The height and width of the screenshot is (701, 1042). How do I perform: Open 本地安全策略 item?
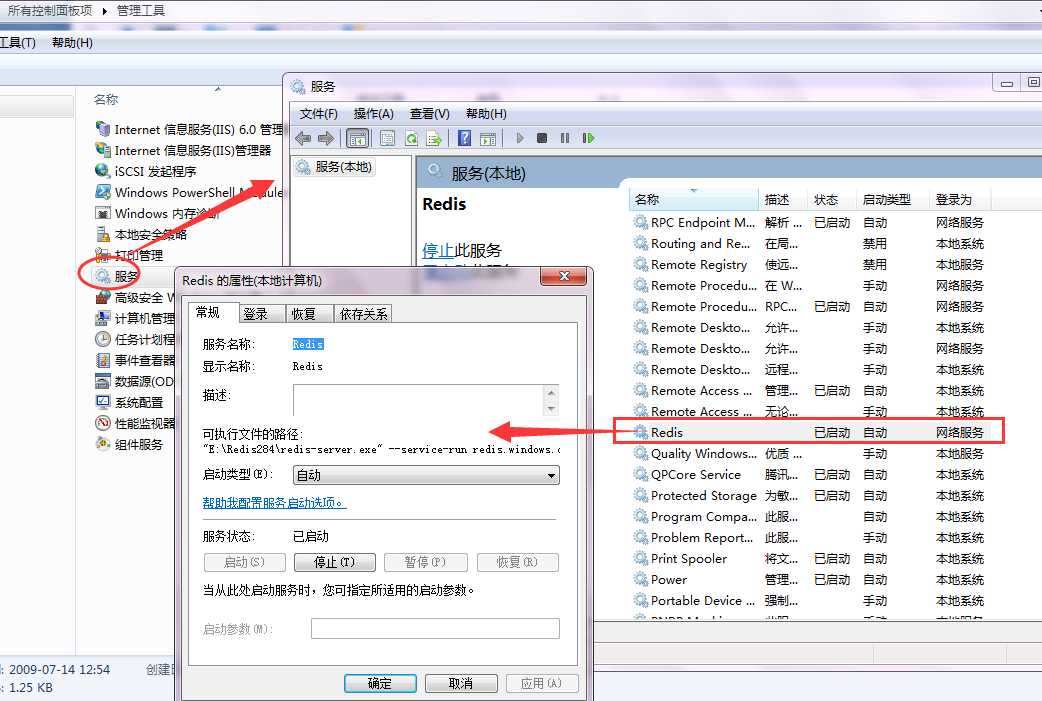pyautogui.click(x=141, y=235)
